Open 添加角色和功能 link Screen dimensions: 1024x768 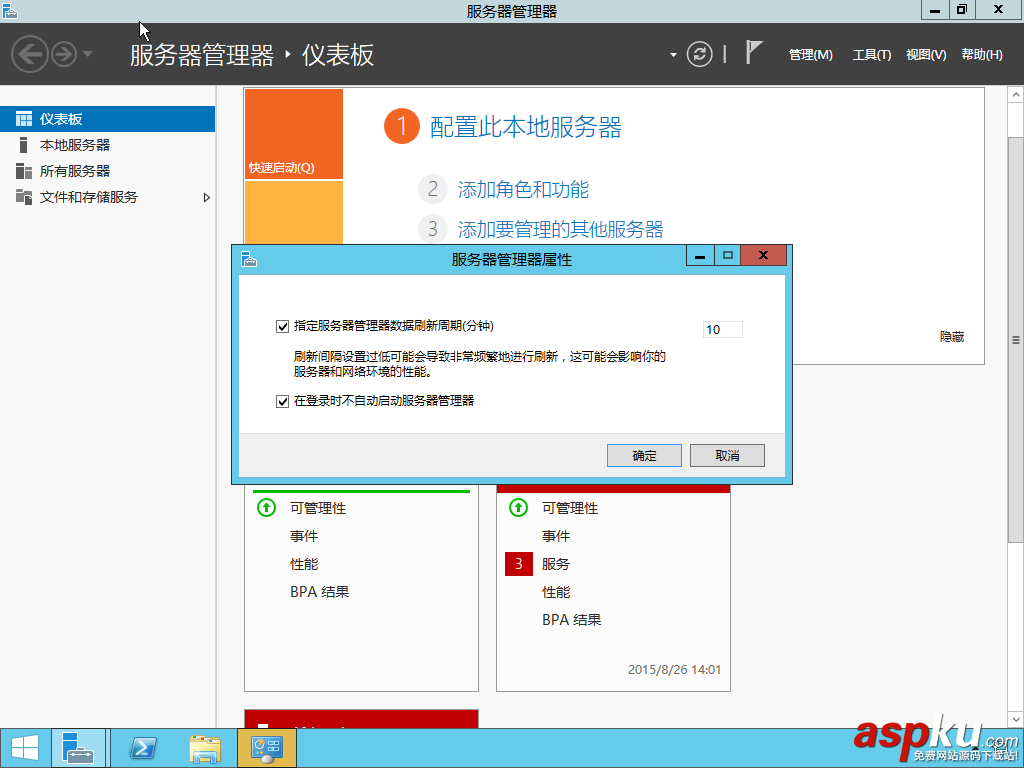click(523, 189)
